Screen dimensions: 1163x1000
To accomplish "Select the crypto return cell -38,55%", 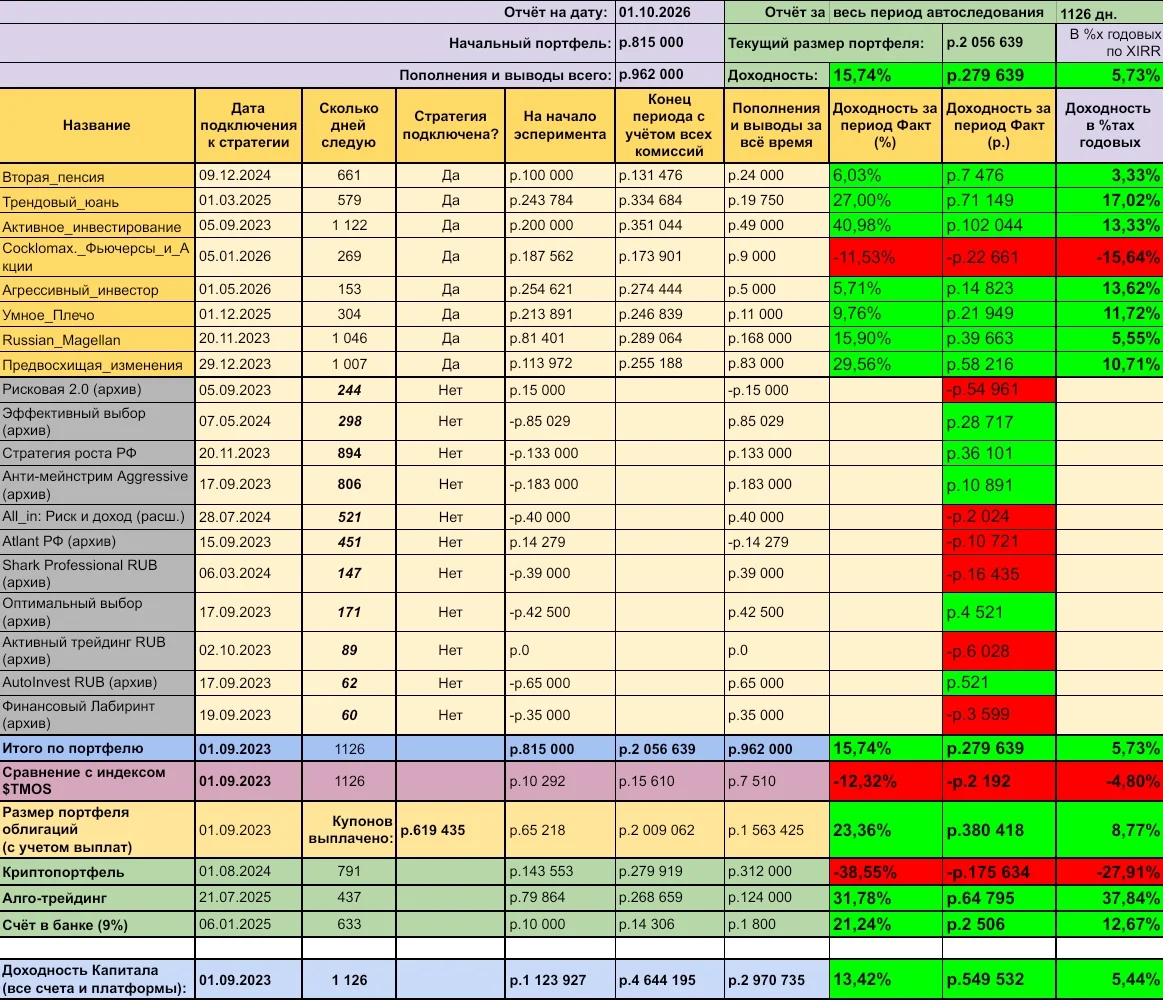I will coord(886,872).
